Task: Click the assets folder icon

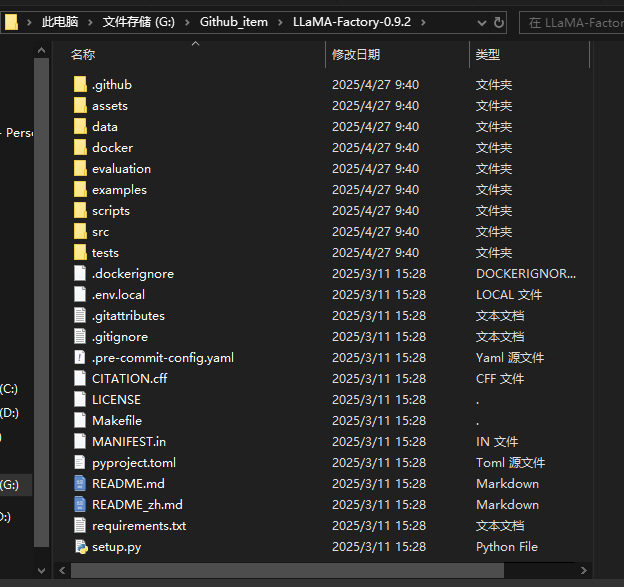Action: coord(80,105)
